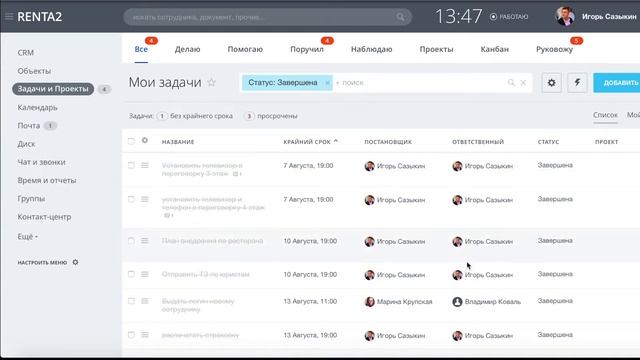Open CRM in the sidebar
Screen dimensions: 640x360
[x=25, y=53]
